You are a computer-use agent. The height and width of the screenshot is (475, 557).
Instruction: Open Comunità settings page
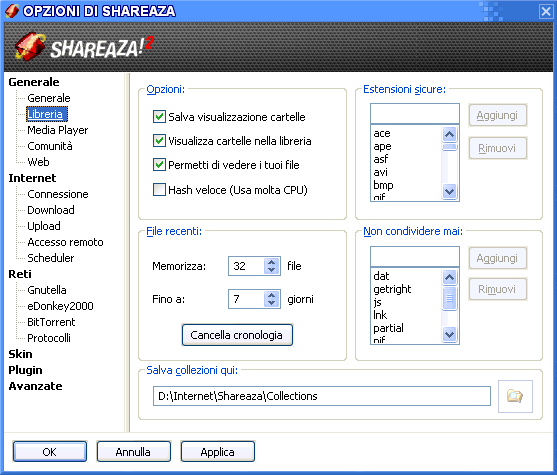pyautogui.click(x=50, y=146)
